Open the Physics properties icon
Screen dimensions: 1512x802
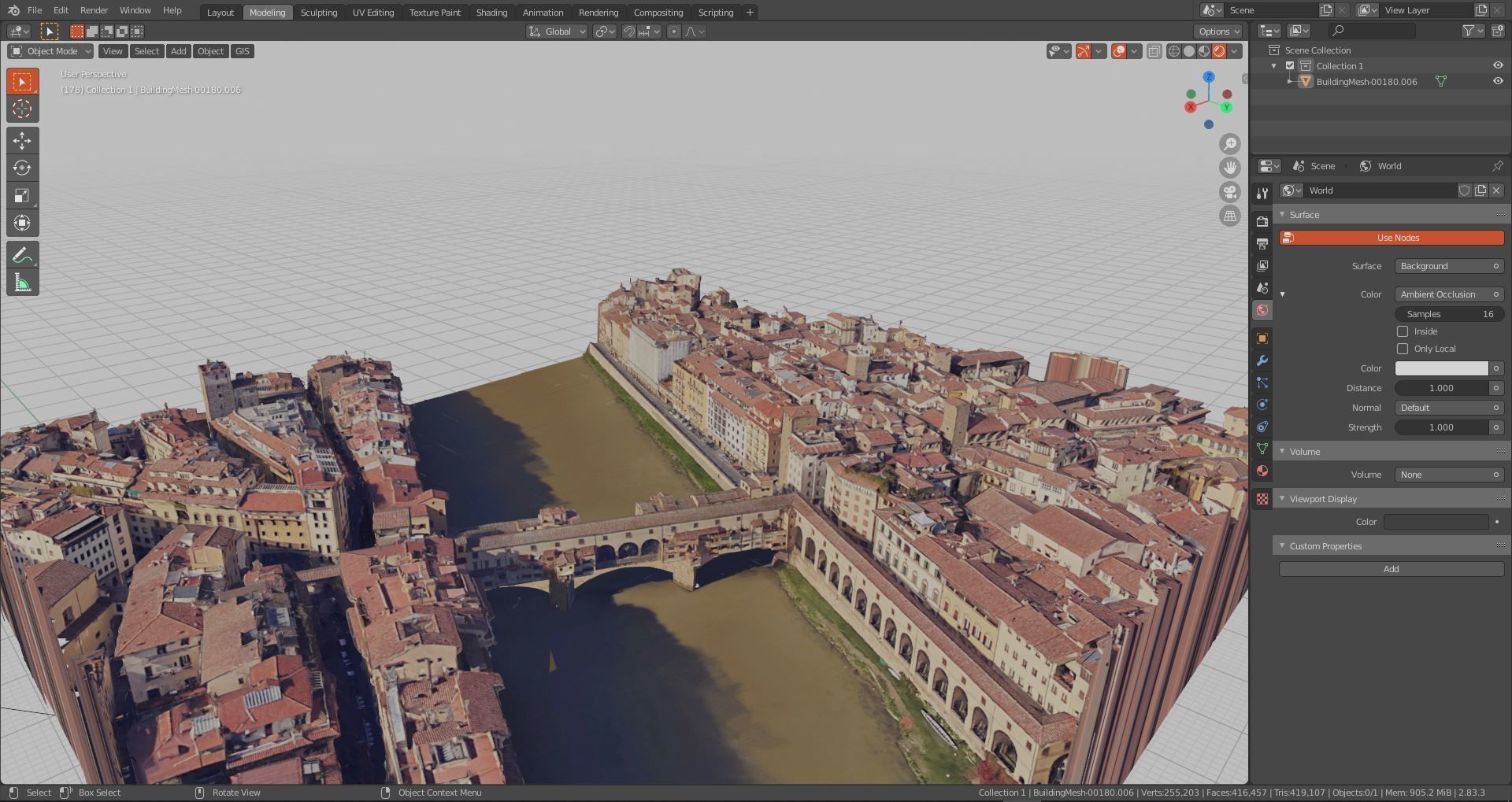[1262, 405]
